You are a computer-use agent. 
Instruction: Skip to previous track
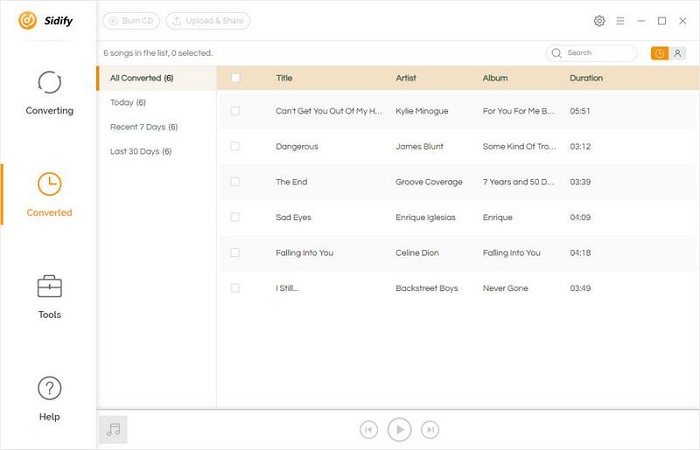coord(368,429)
